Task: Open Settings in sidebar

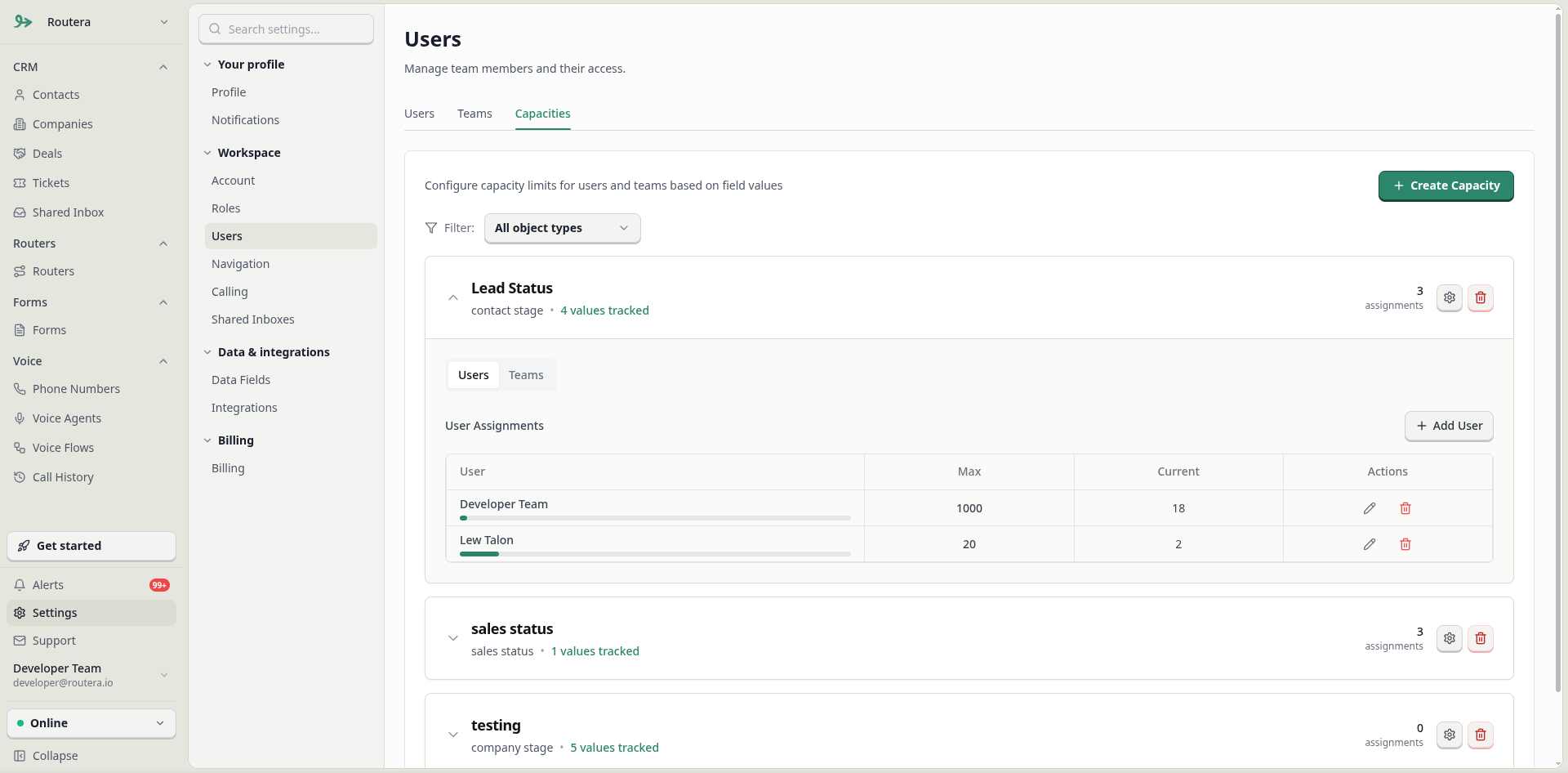Action: pyautogui.click(x=91, y=613)
